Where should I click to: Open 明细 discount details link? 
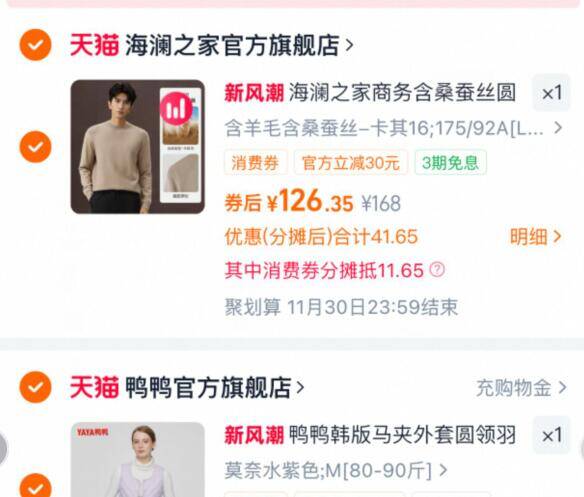tap(535, 236)
